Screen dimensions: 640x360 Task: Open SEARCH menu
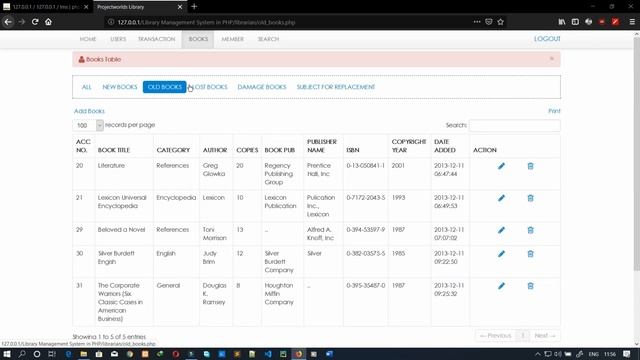pos(268,39)
